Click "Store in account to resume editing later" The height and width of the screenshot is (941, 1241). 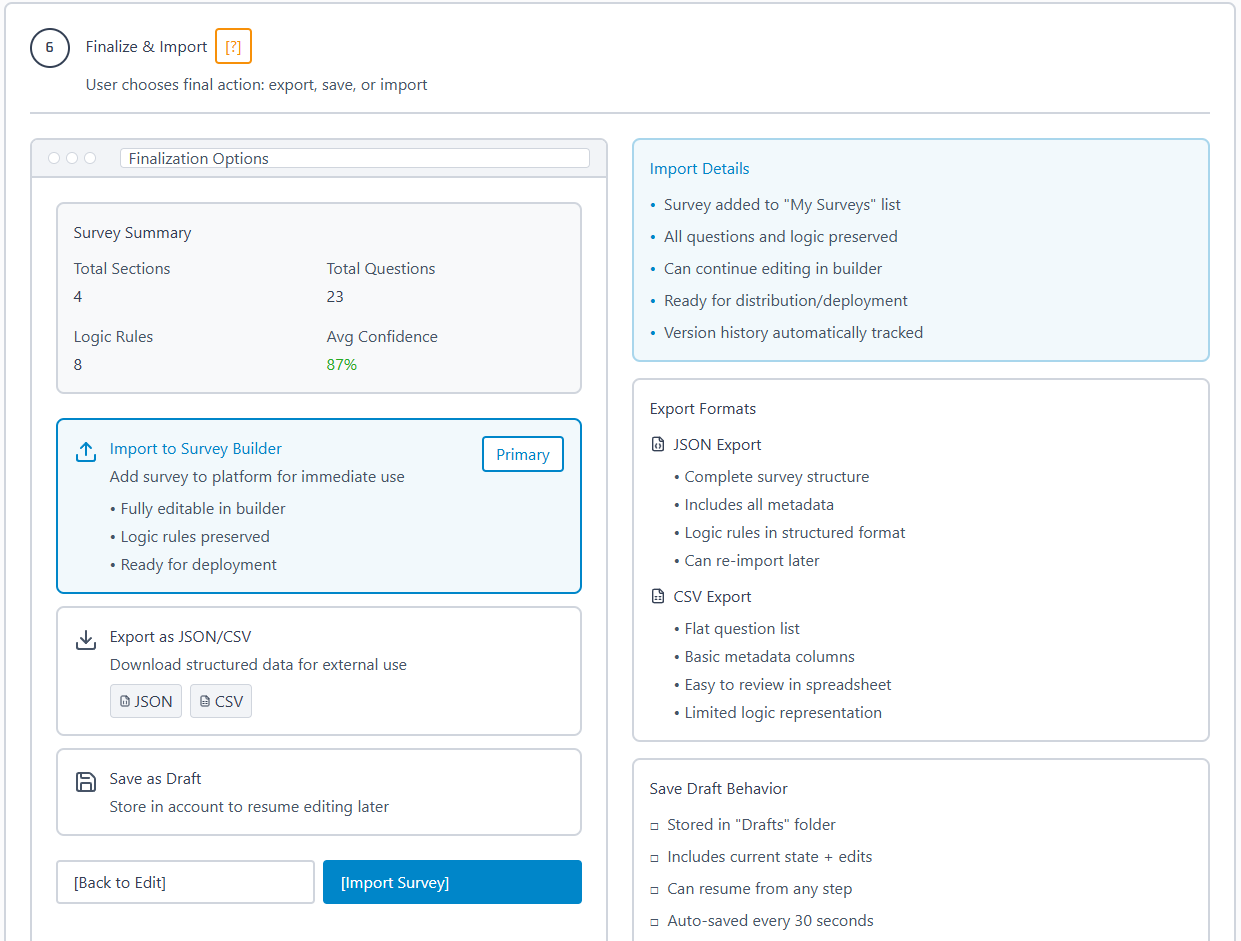249,806
